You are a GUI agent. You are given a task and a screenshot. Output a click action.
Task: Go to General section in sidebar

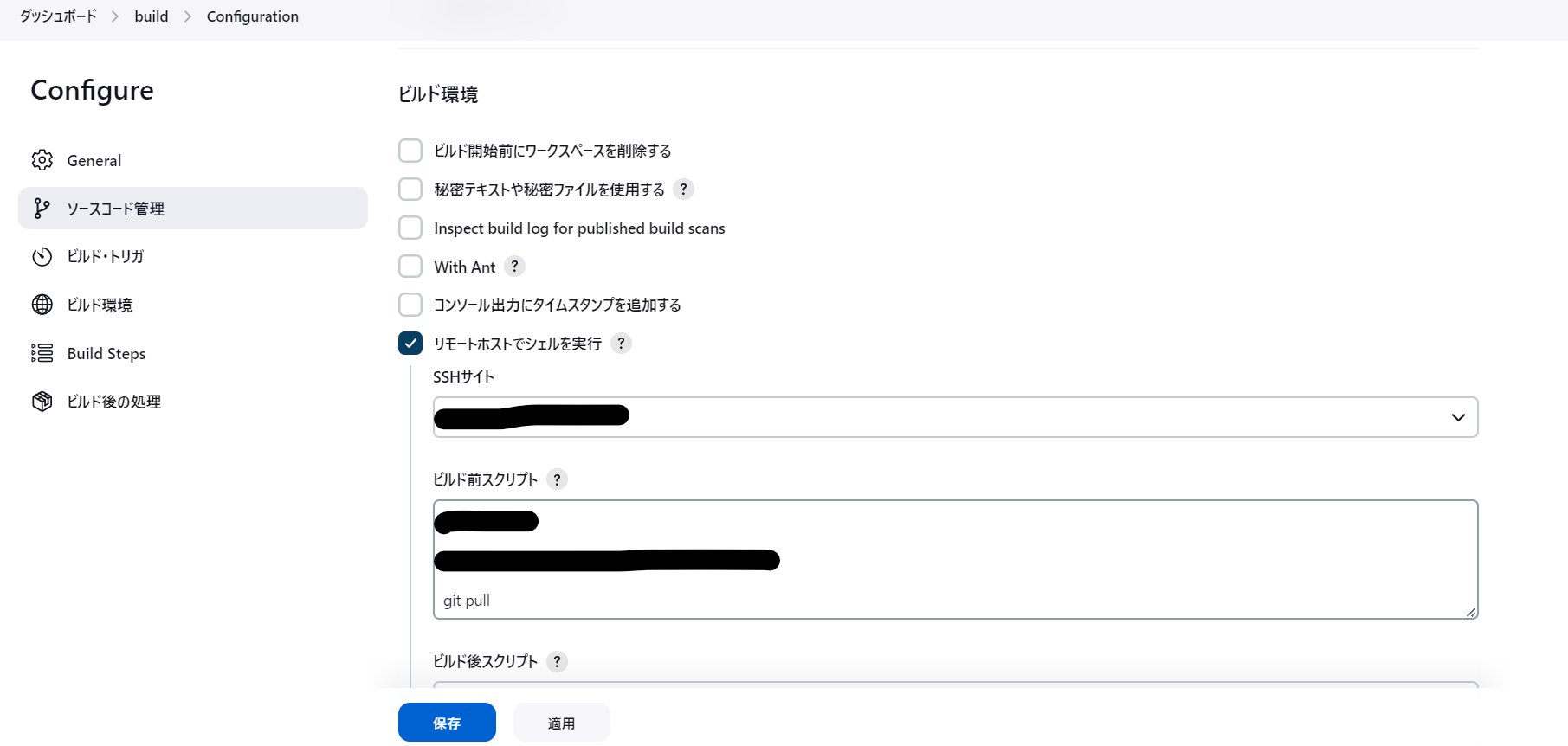pos(193,160)
